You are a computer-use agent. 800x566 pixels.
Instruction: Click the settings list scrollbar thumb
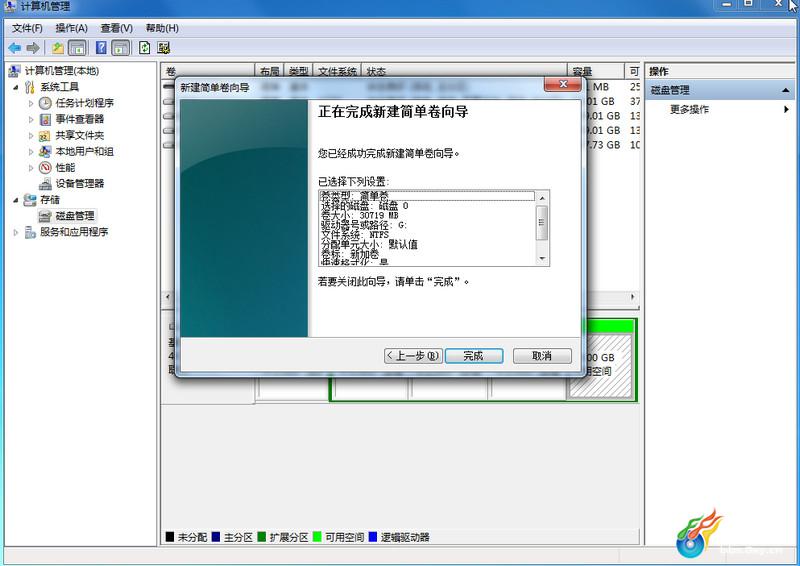tap(542, 223)
